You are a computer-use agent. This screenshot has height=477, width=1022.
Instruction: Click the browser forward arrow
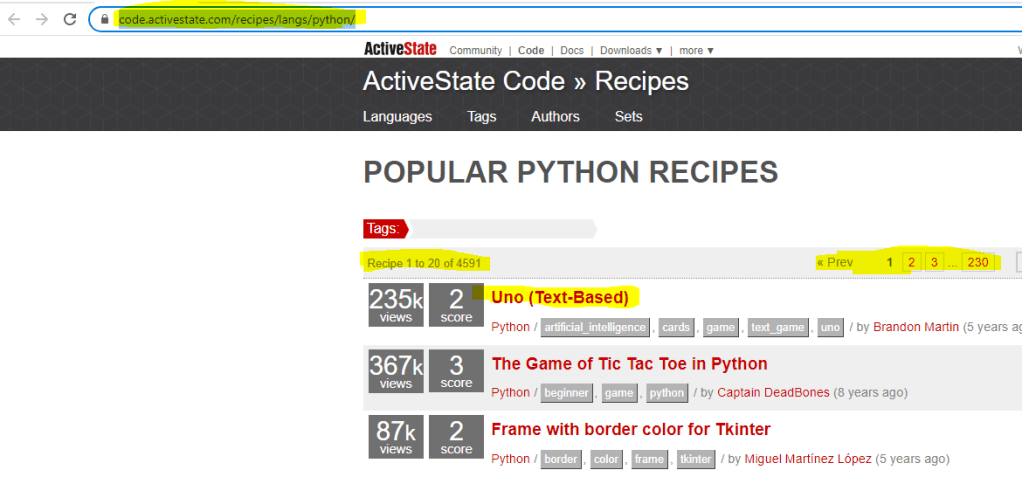tap(42, 19)
